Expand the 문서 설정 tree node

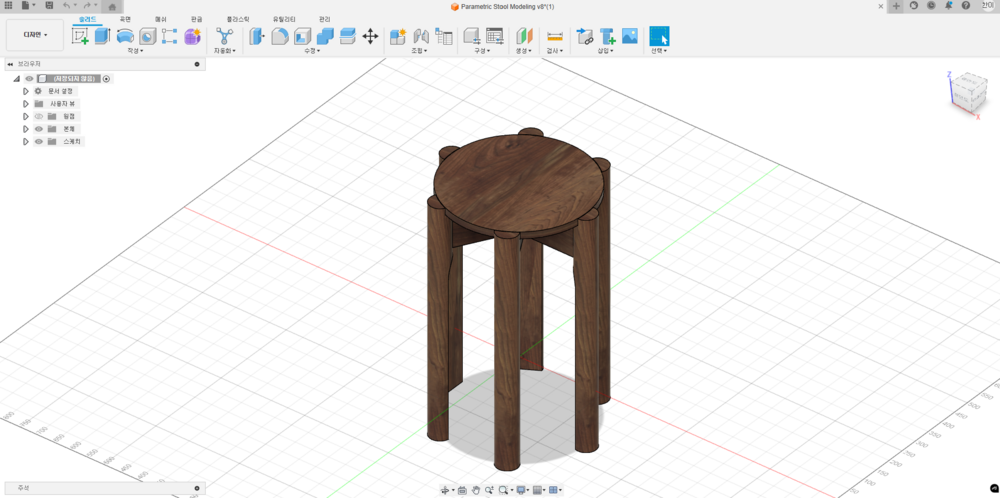coord(26,91)
